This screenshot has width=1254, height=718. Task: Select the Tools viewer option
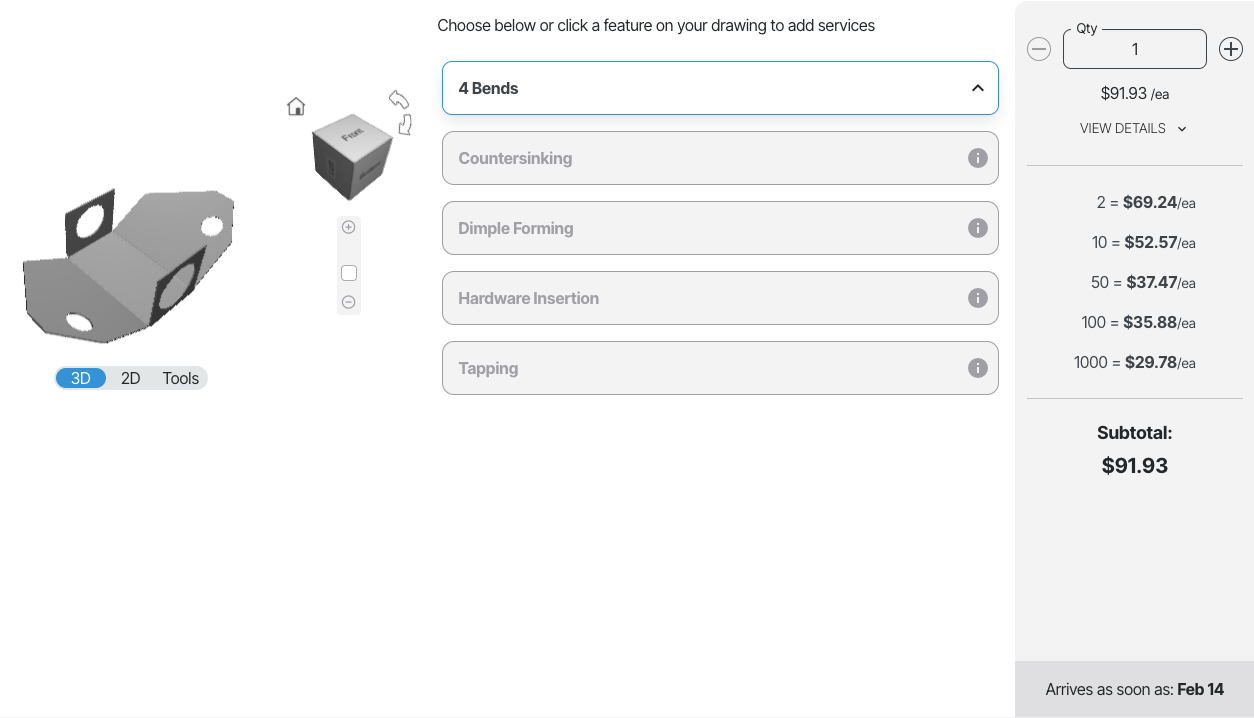pos(181,378)
